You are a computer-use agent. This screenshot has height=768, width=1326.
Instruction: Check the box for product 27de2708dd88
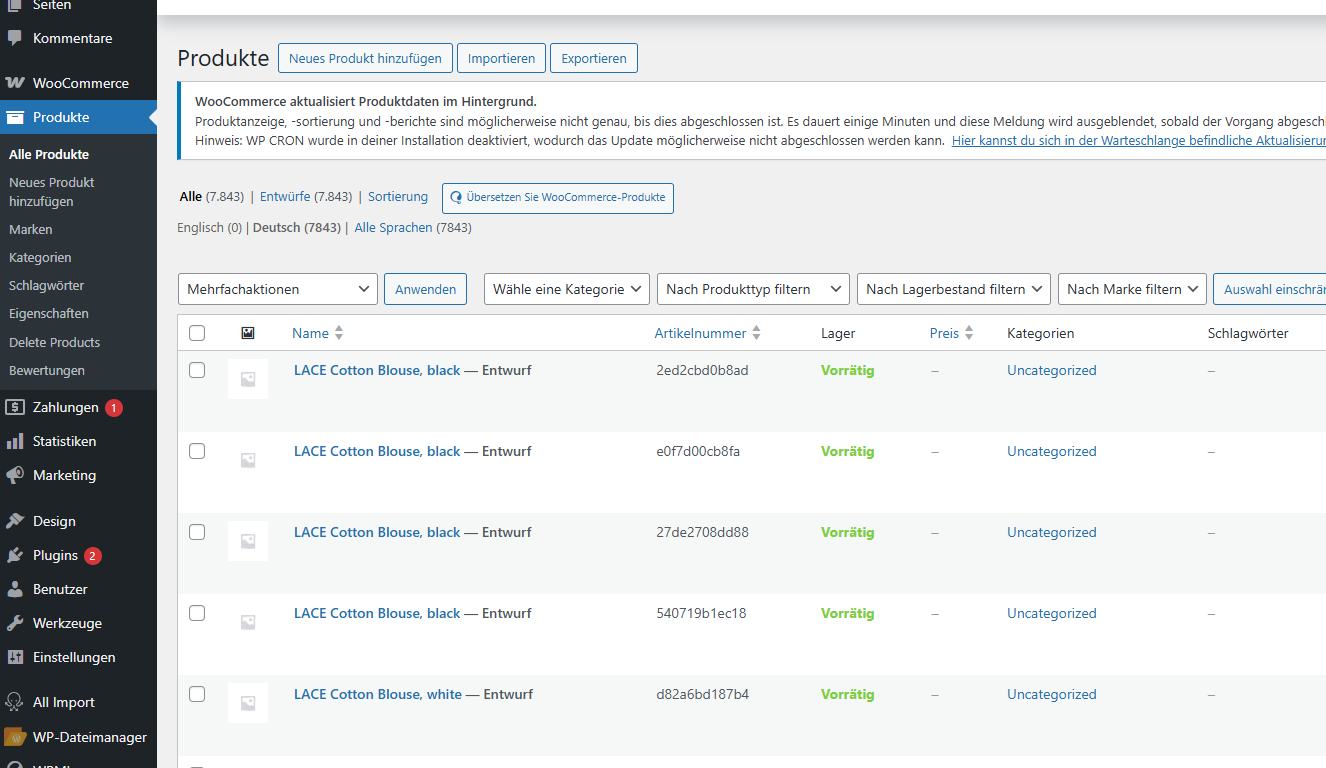pyautogui.click(x=197, y=532)
